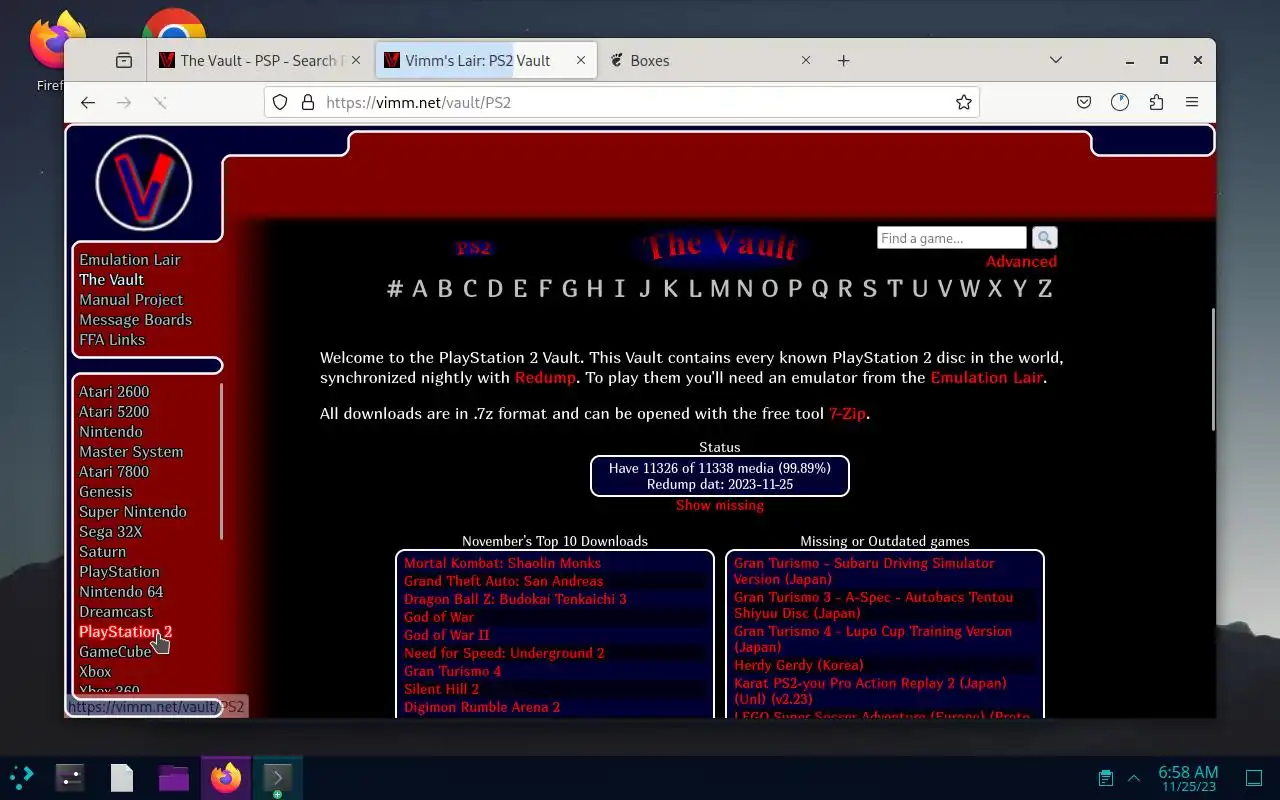Click the Firefox taskbar icon
The height and width of the screenshot is (800, 1280).
226,777
